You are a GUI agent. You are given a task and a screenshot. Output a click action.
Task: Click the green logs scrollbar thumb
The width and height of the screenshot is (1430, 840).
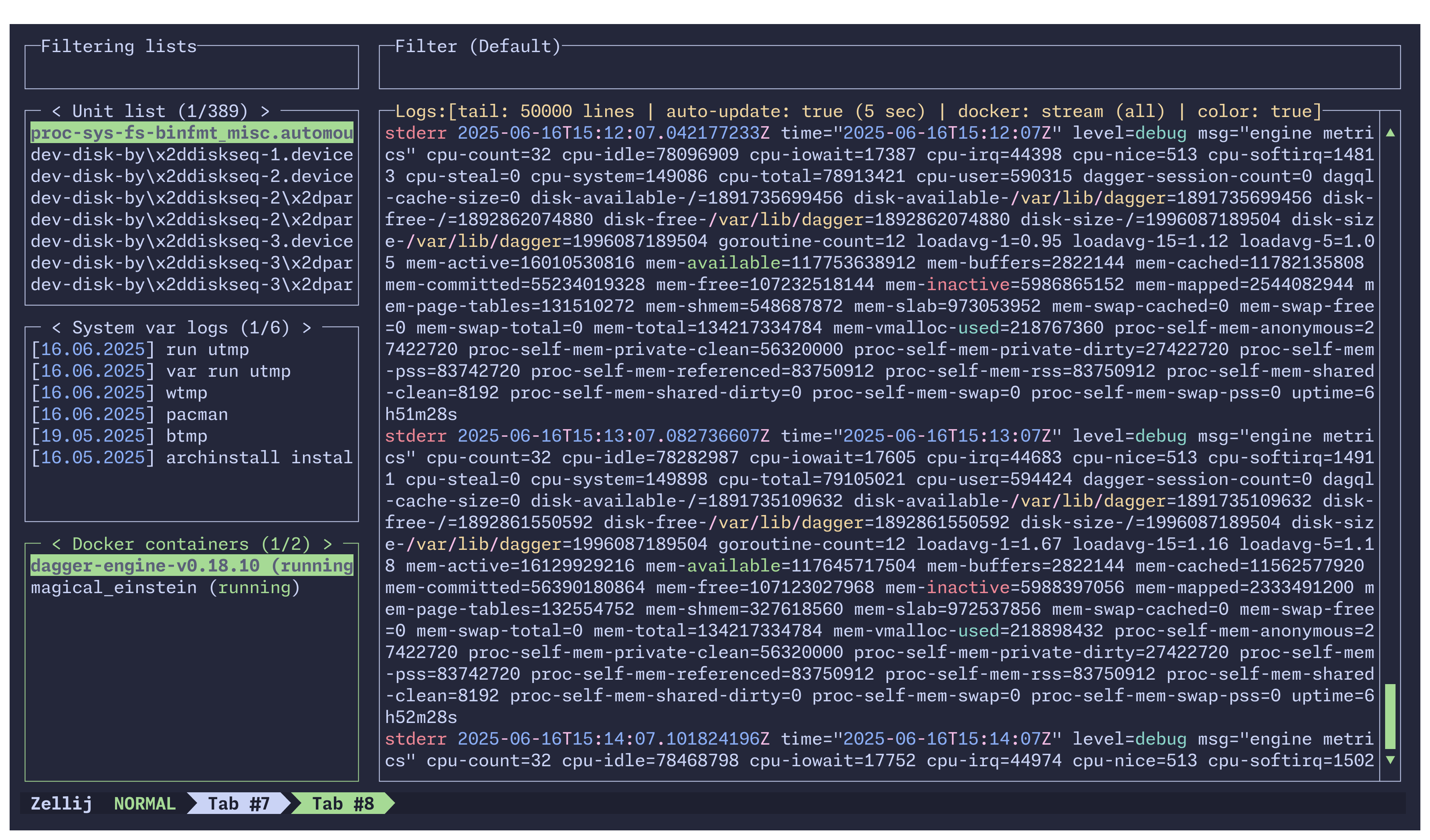[x=1390, y=716]
